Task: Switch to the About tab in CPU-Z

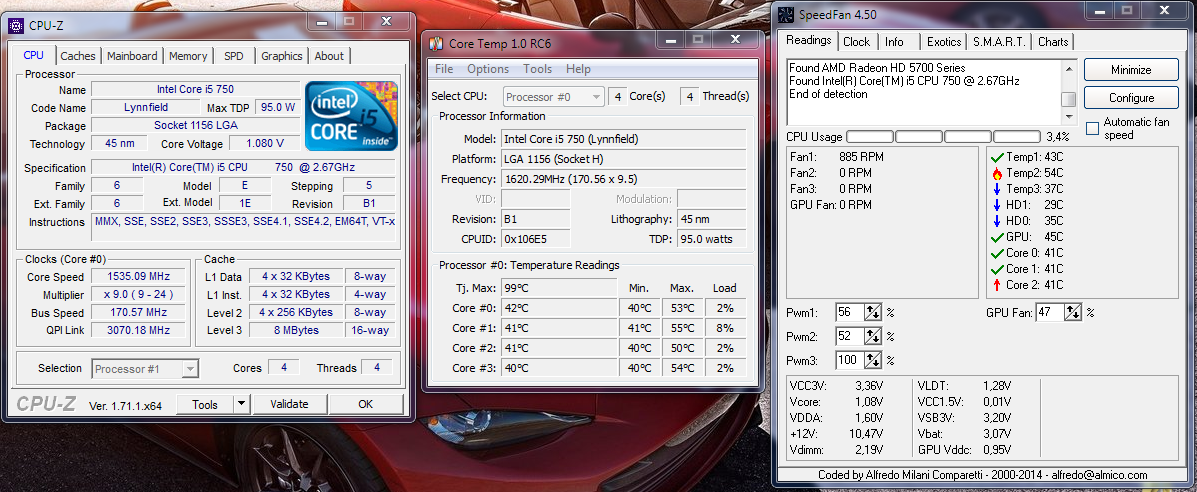Action: point(329,56)
